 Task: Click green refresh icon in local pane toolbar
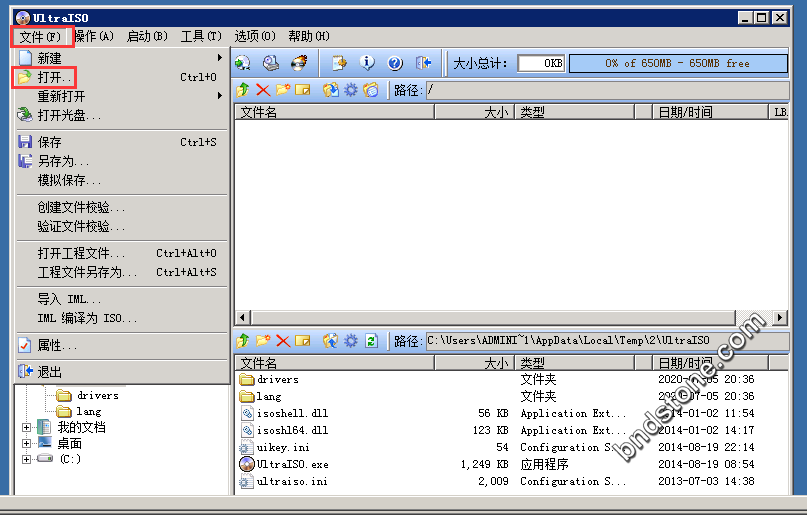tap(371, 341)
